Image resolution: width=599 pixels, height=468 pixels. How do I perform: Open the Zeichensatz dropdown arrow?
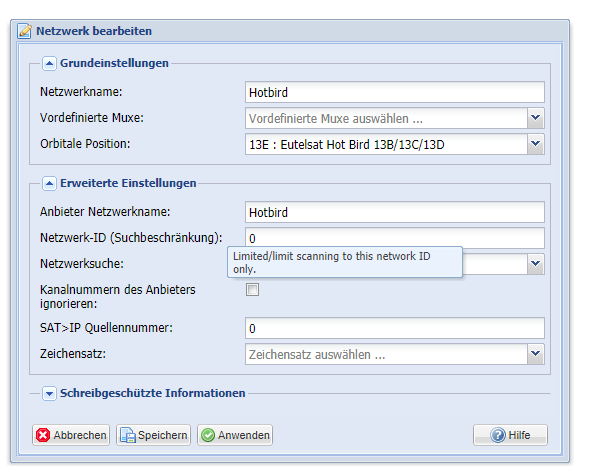536,354
